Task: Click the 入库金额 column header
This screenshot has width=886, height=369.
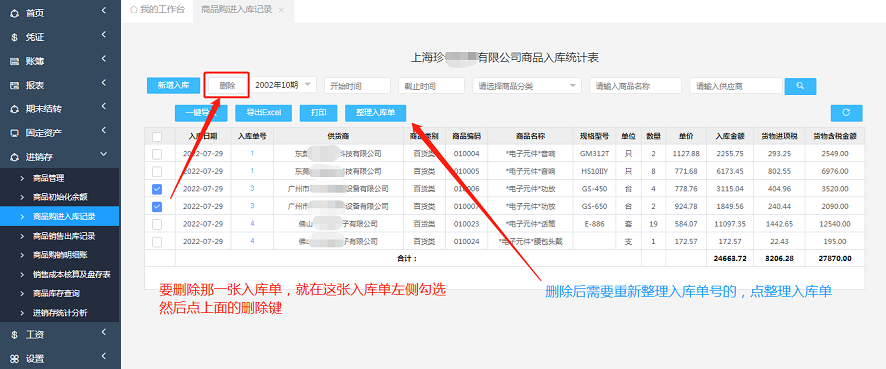Action: pos(729,136)
